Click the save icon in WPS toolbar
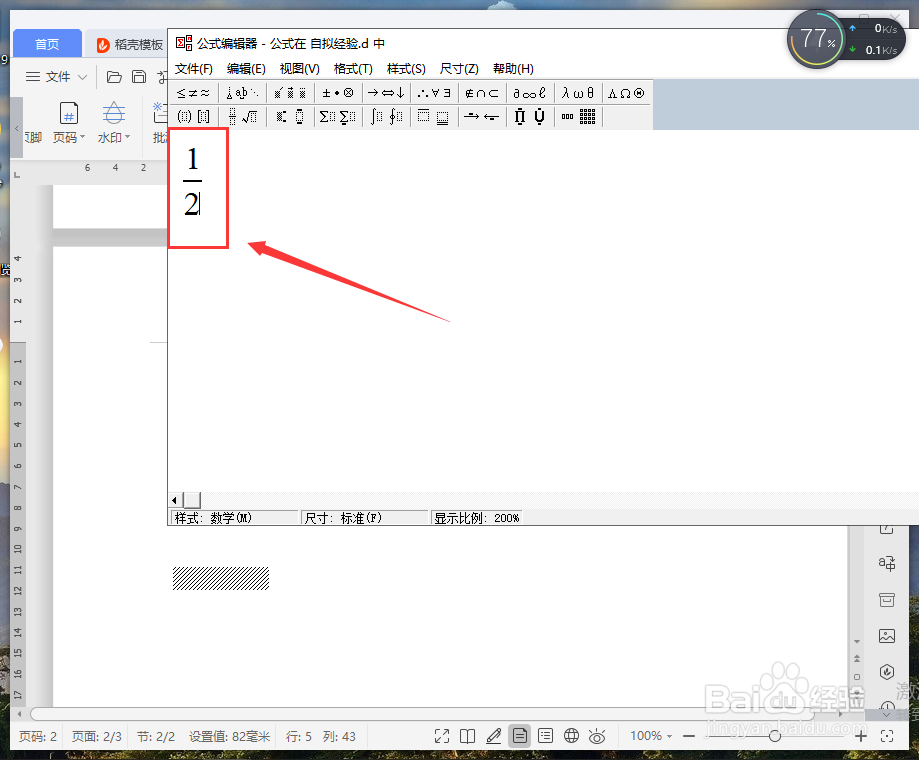Screen dimensions: 919x760 coord(139,77)
